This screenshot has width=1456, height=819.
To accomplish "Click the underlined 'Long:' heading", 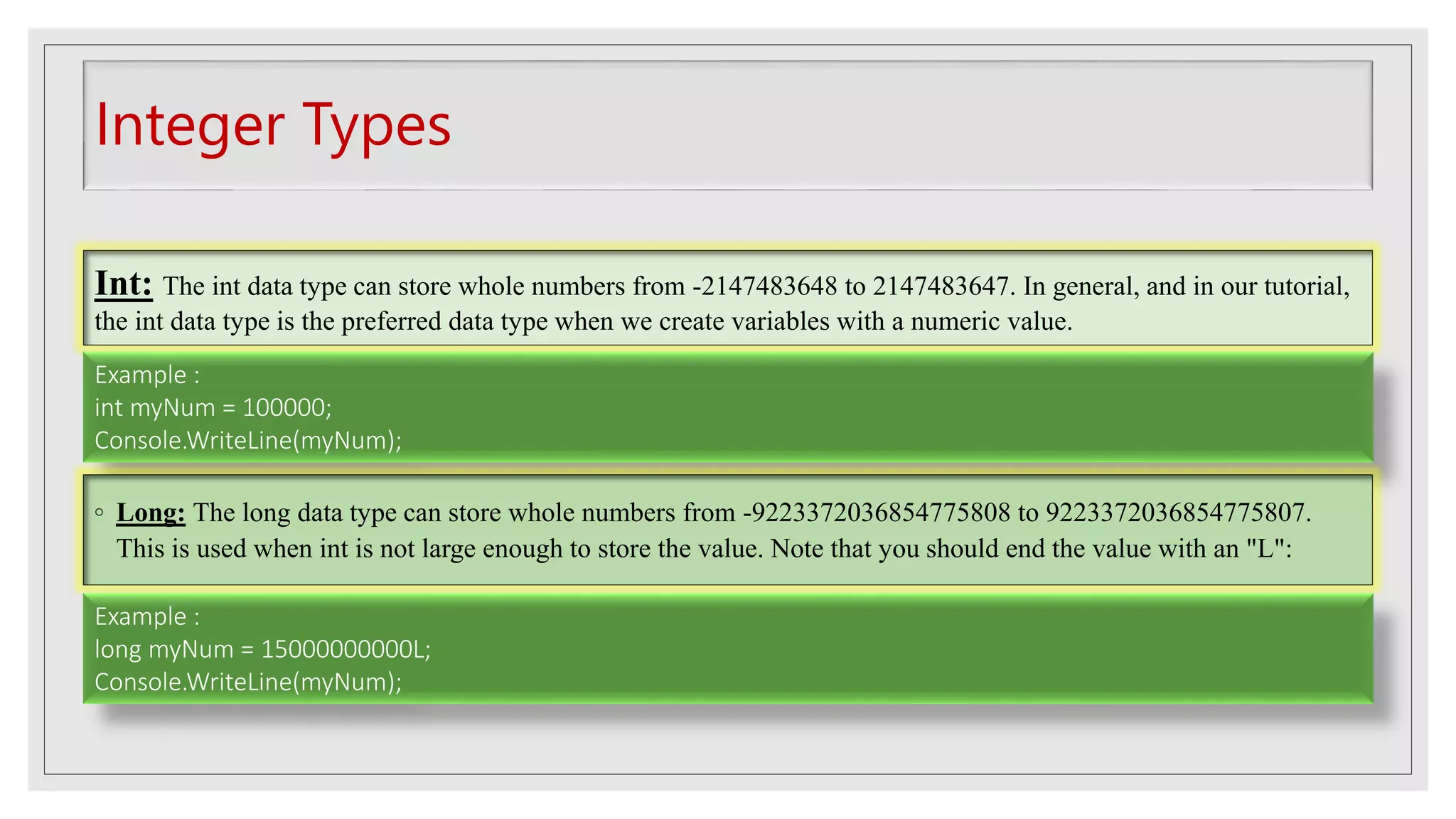I will click(151, 513).
